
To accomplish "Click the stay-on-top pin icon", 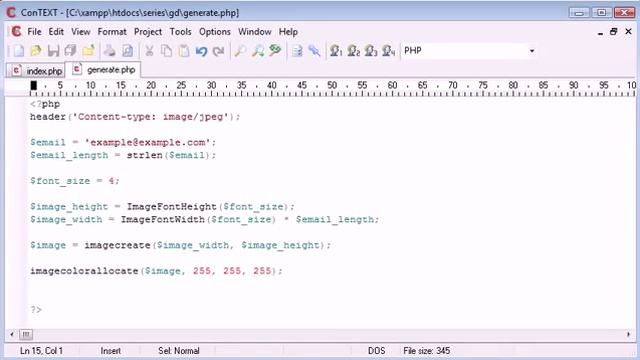I will click(314, 51).
